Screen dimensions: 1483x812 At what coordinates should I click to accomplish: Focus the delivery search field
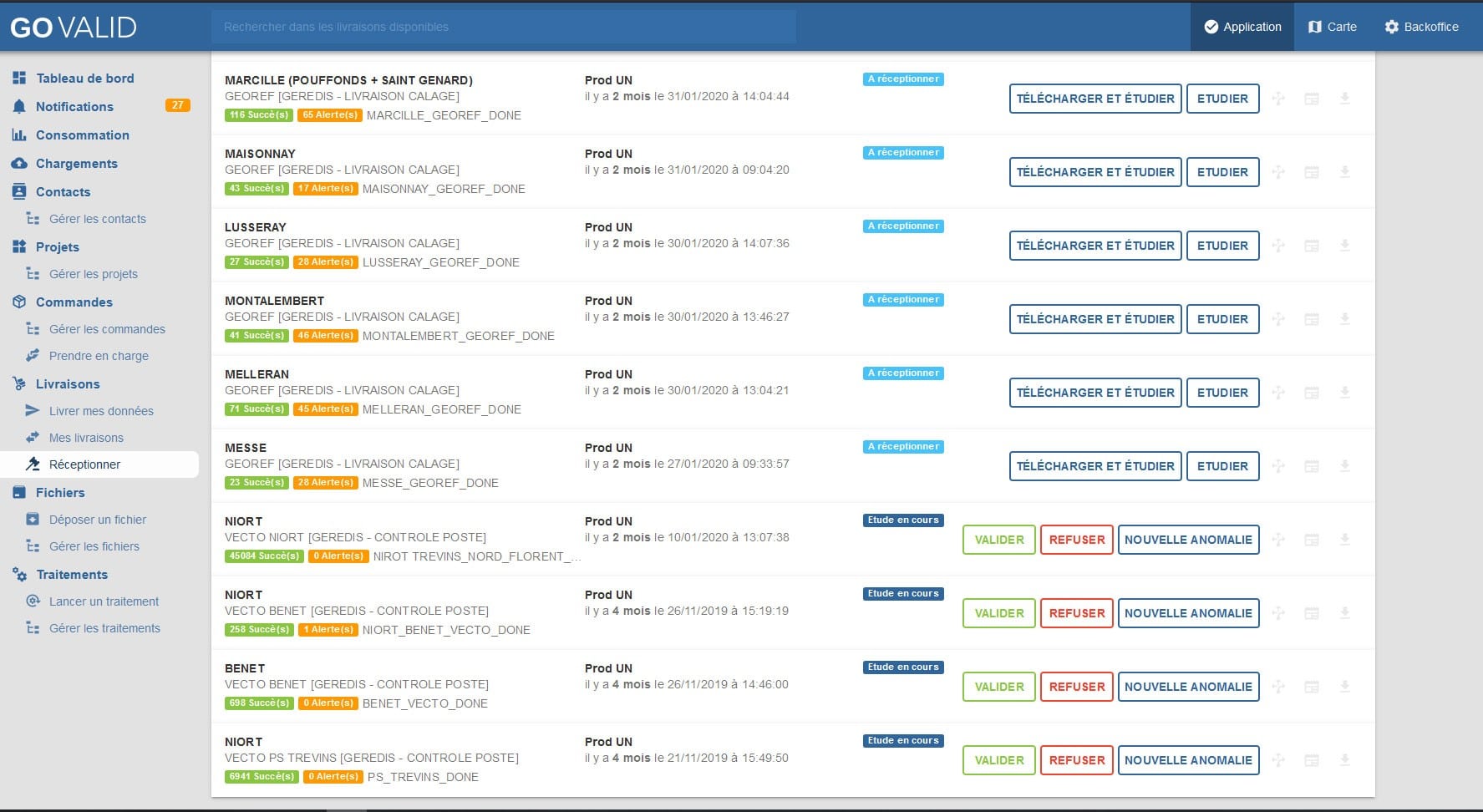[503, 27]
